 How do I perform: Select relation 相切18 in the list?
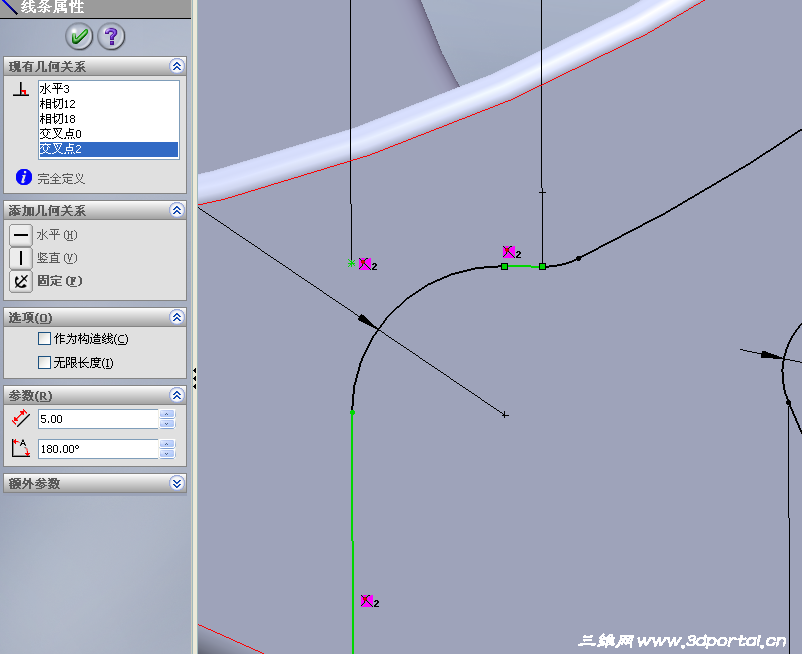108,119
